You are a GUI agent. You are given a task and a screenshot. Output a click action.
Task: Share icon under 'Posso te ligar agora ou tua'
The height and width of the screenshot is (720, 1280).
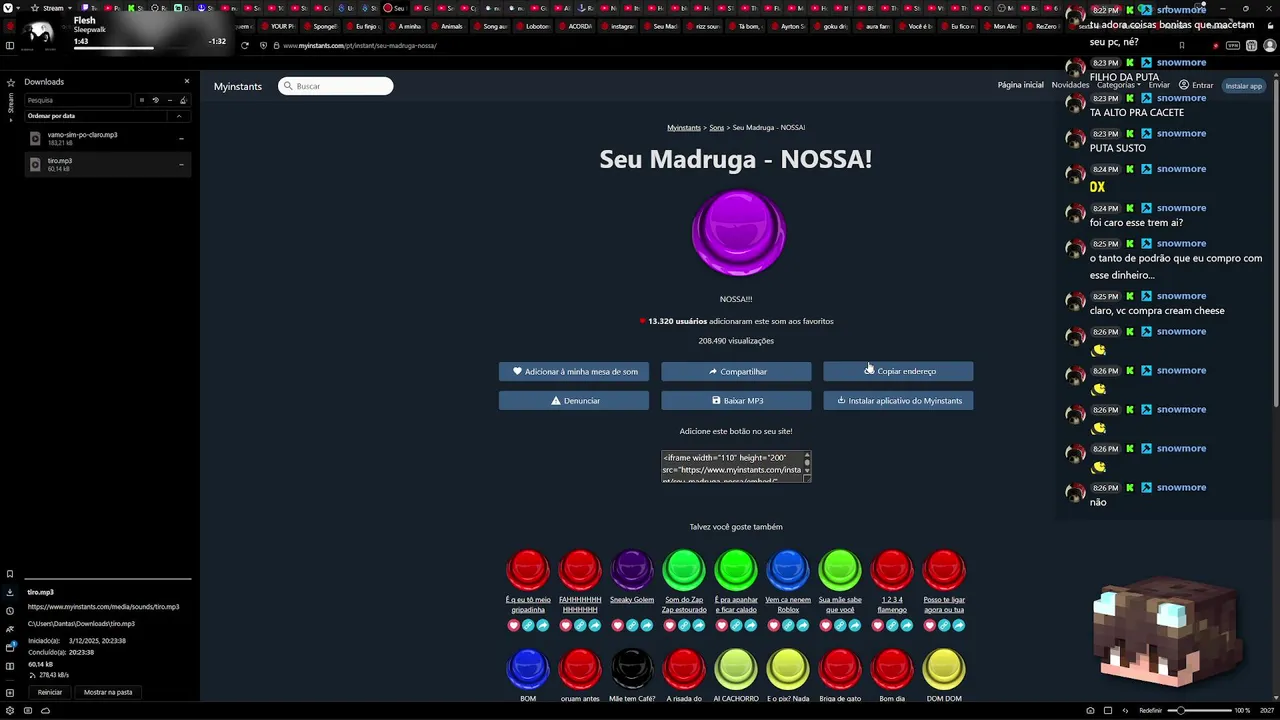959,626
